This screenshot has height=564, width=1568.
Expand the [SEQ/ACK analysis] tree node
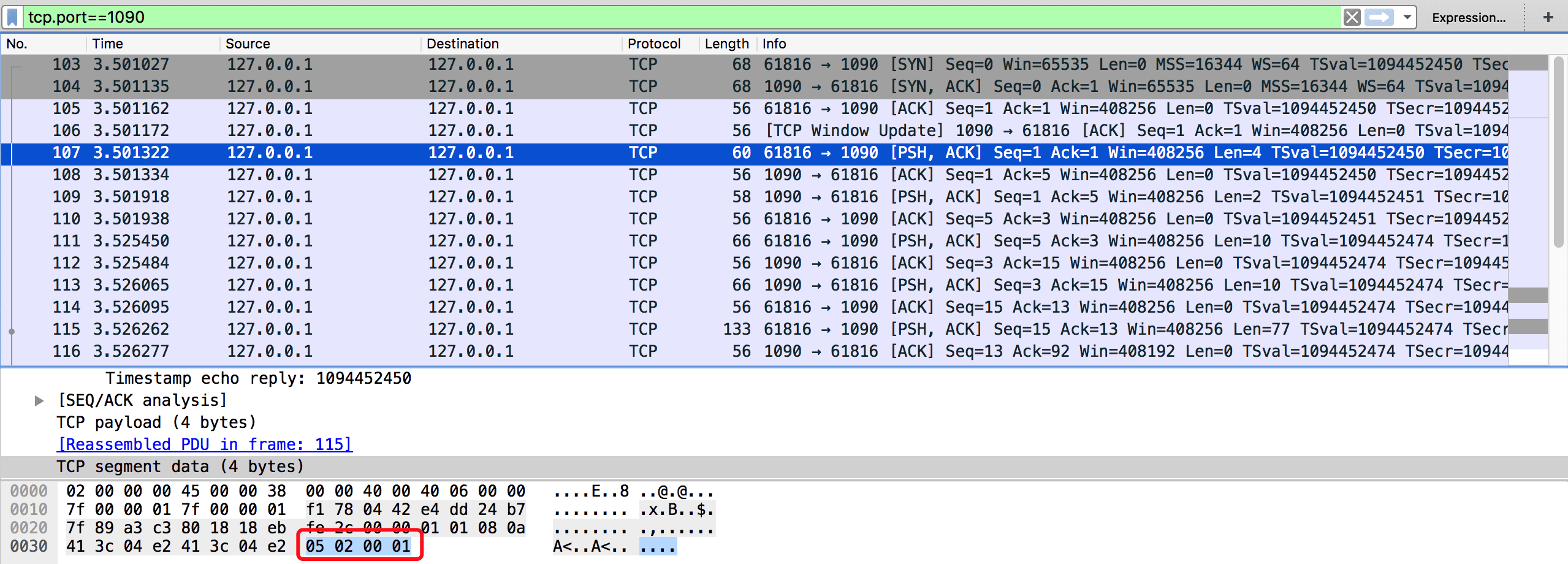pos(39,401)
